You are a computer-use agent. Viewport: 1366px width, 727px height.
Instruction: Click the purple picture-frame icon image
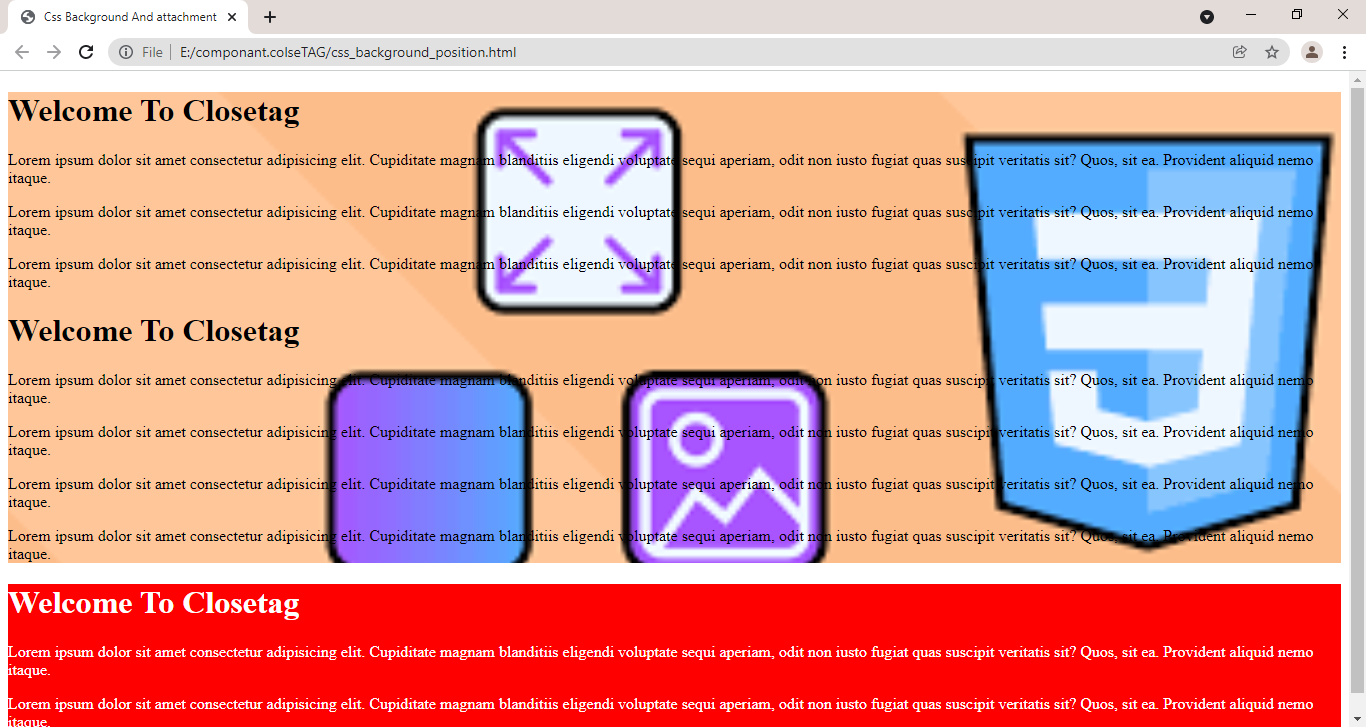click(725, 467)
